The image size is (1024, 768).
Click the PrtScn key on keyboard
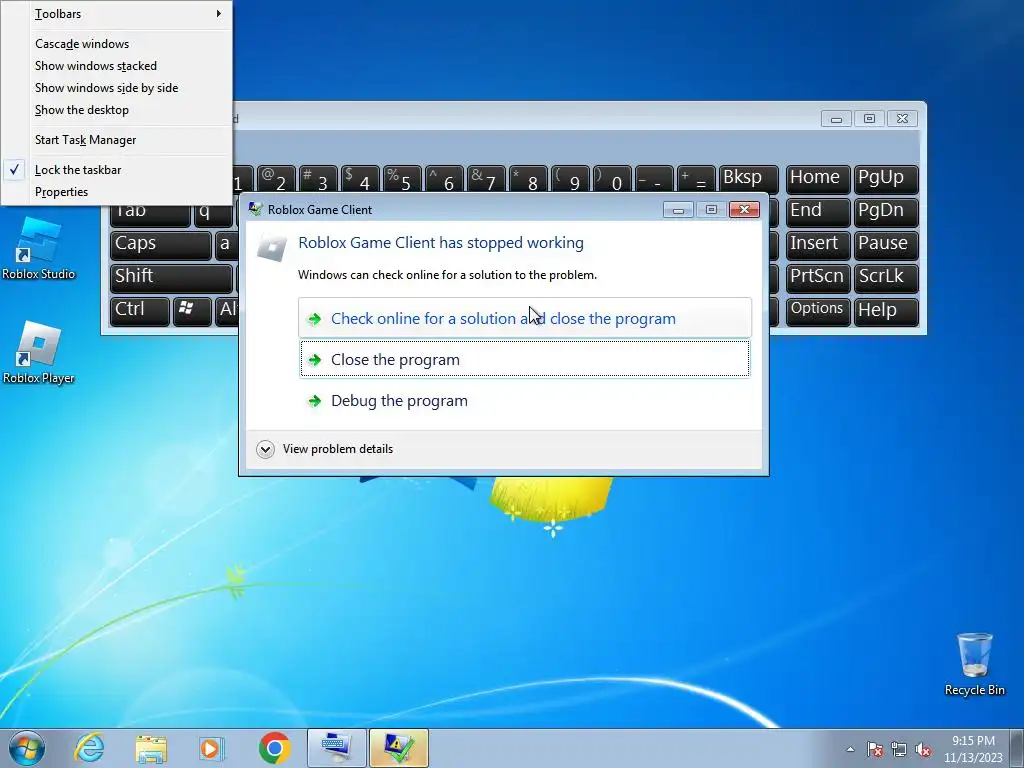[x=818, y=278]
